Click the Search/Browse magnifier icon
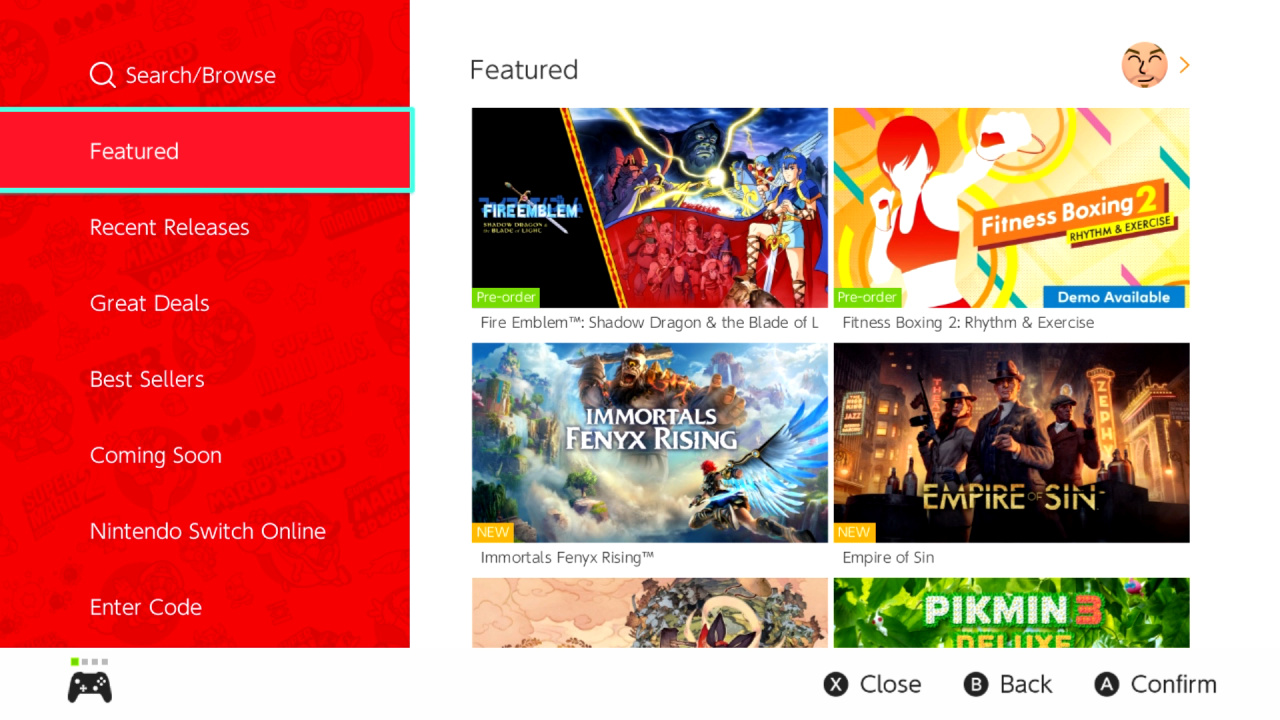This screenshot has height=720, width=1280. (102, 75)
